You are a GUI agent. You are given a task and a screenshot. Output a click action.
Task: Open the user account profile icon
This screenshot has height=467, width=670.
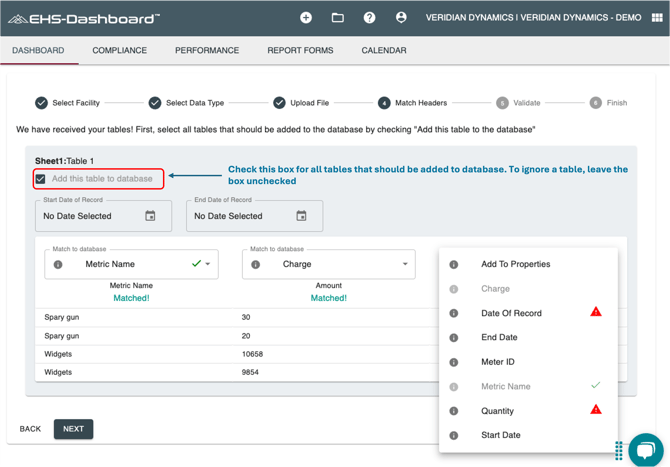click(401, 18)
